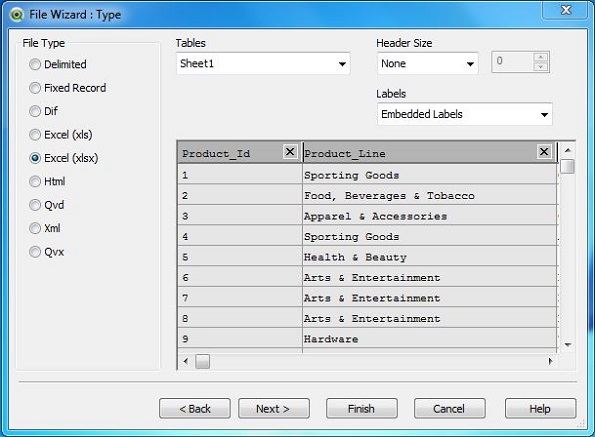Increase header size spinner value

540,57
